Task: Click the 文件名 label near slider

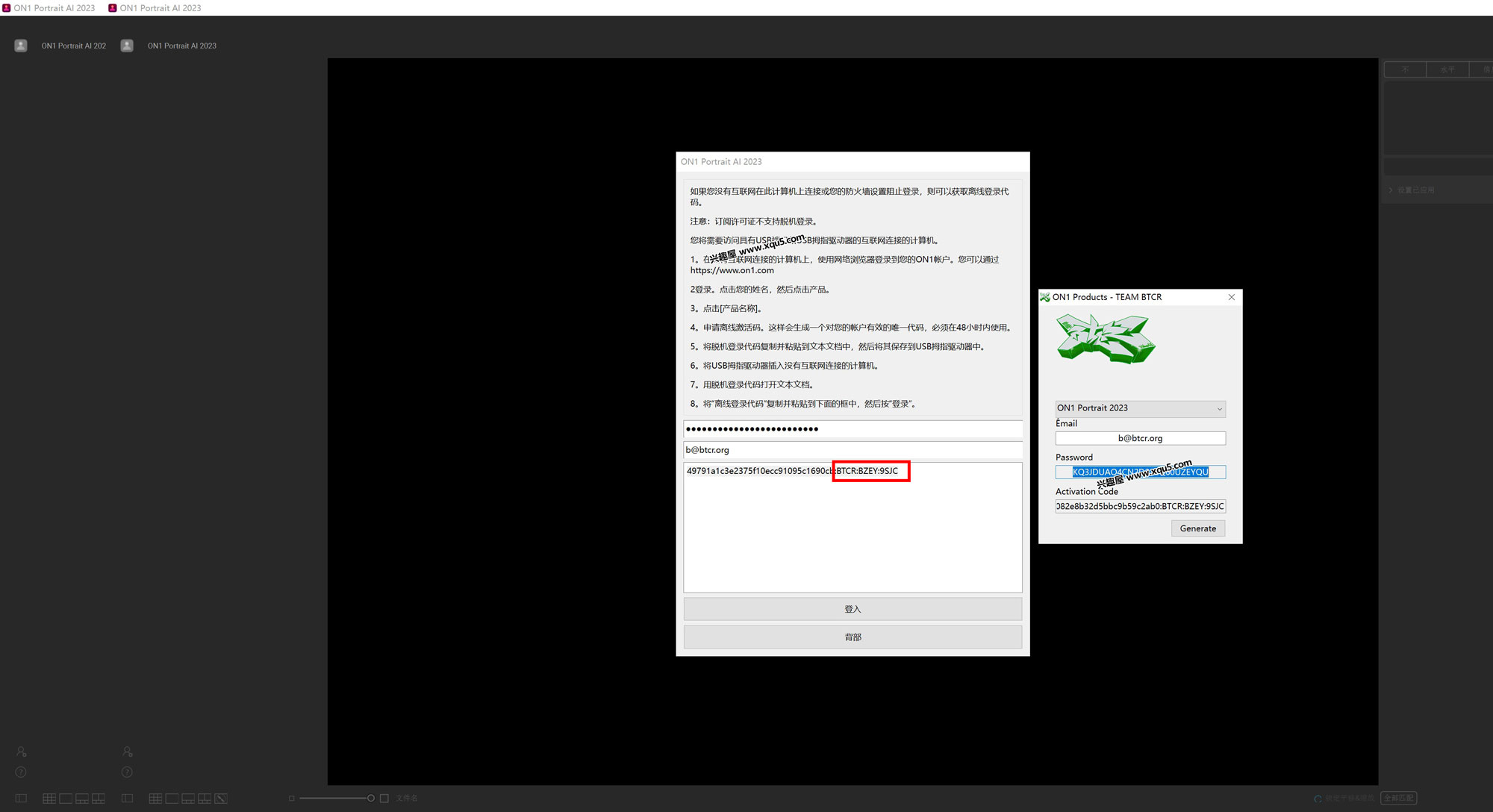Action: (406, 799)
